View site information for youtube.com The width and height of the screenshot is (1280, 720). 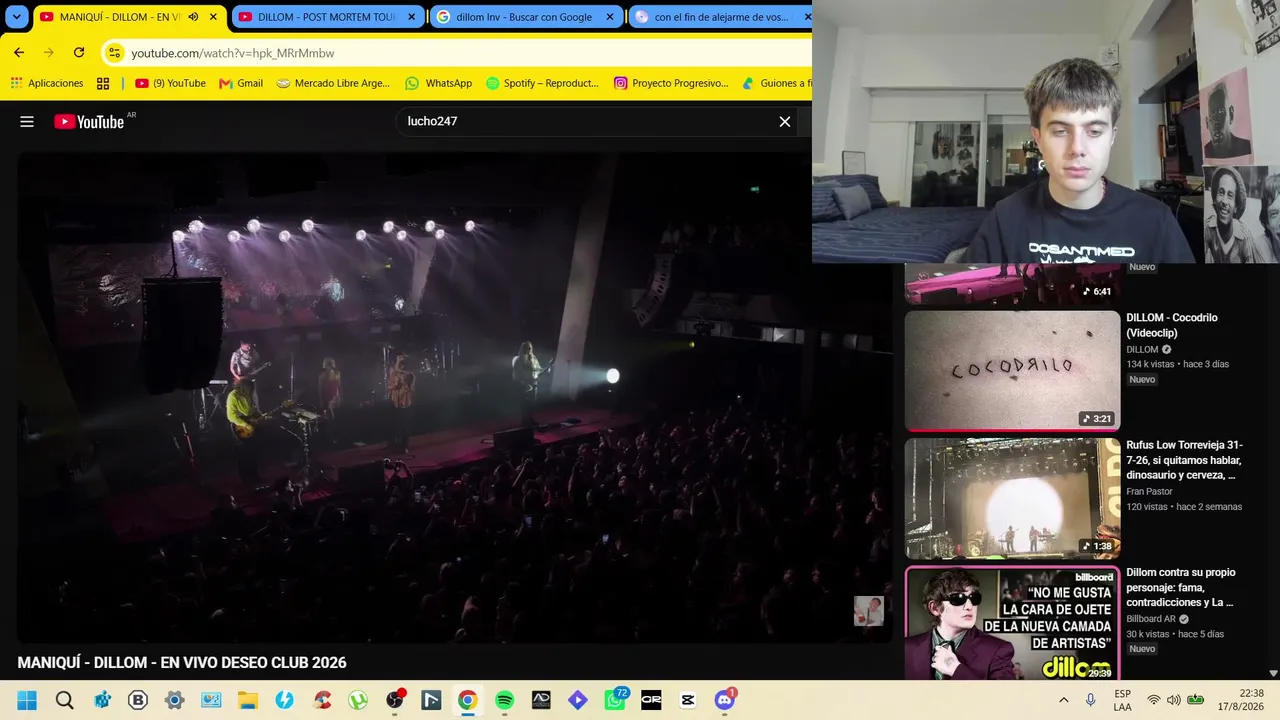114,53
